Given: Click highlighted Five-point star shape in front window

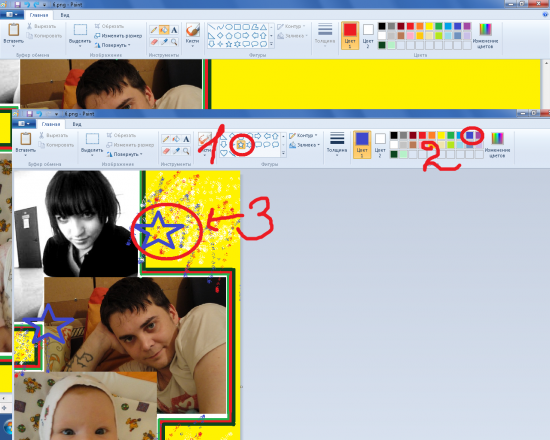Looking at the screenshot, I should (x=241, y=145).
